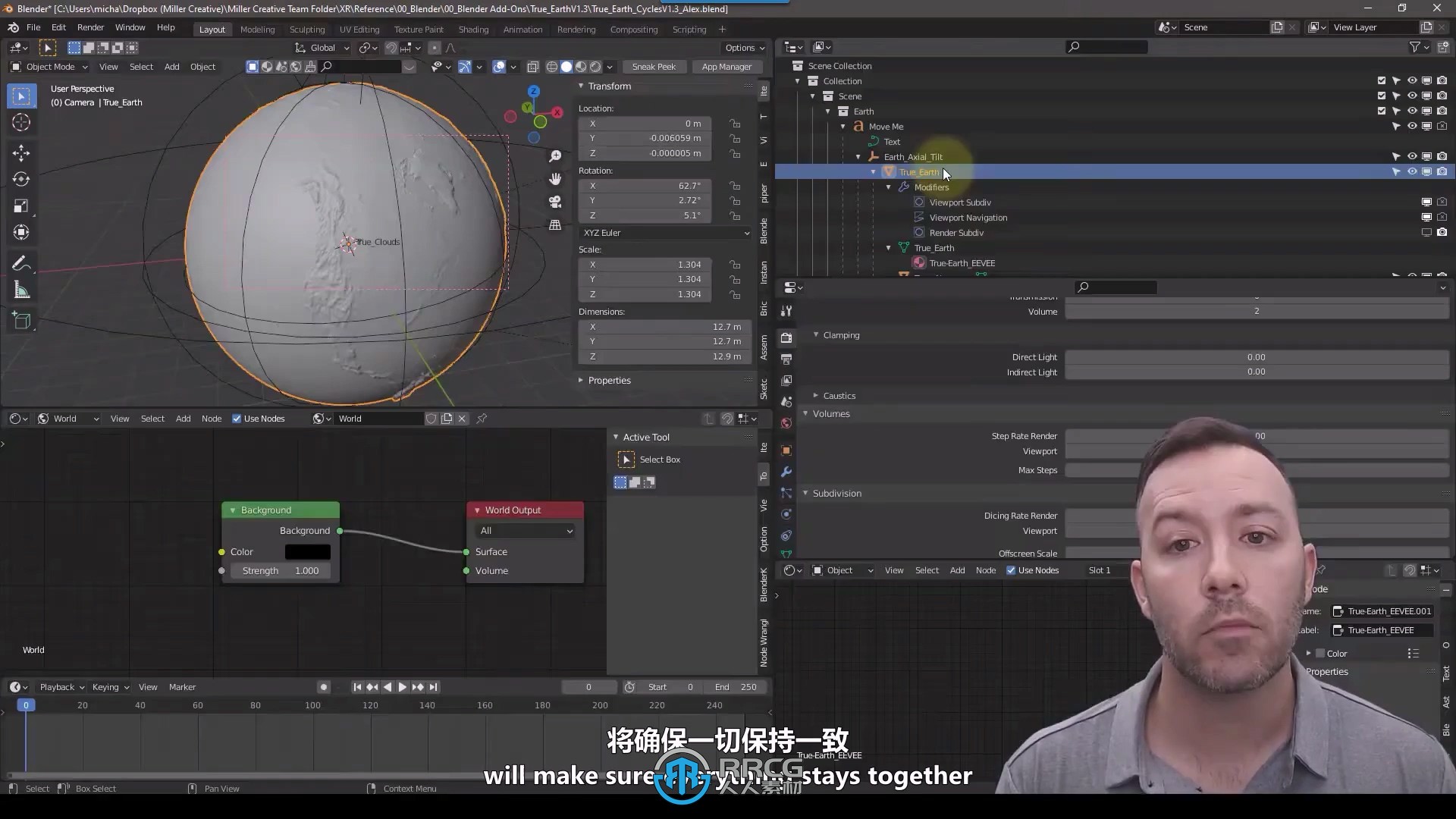Select the Transform tool
Screen dimensions: 1456x819
point(21,232)
